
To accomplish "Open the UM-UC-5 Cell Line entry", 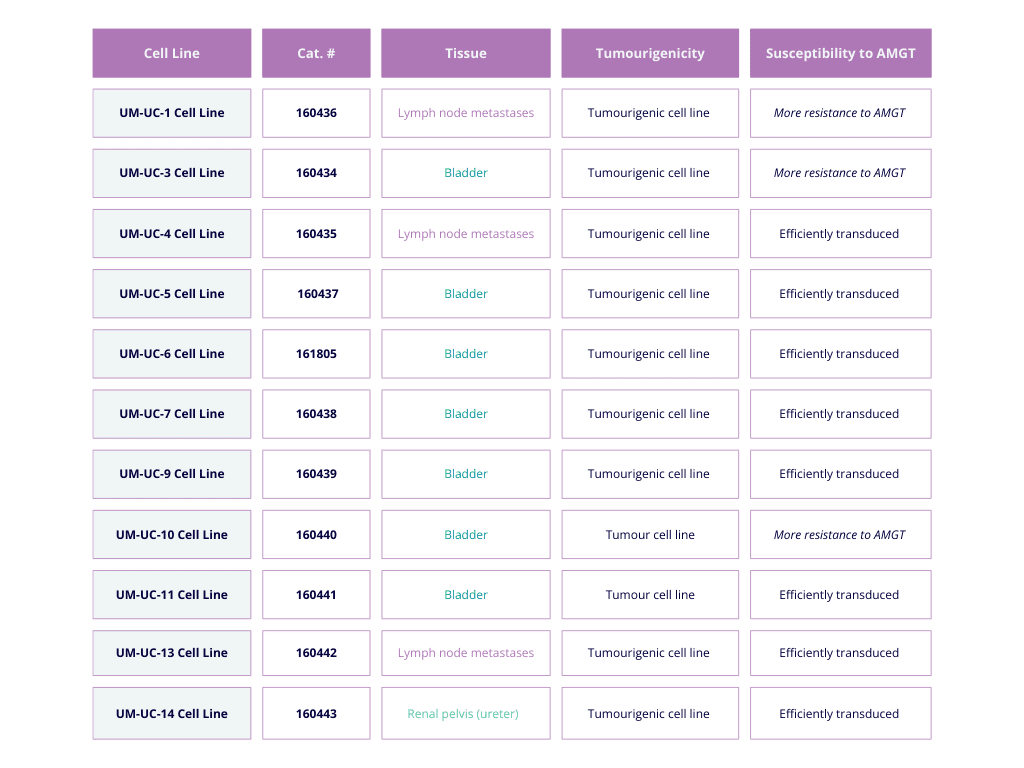I will point(172,294).
